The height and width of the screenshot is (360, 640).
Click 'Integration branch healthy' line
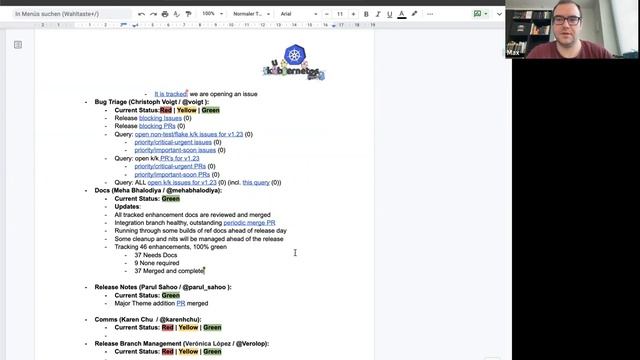pyautogui.click(x=195, y=223)
